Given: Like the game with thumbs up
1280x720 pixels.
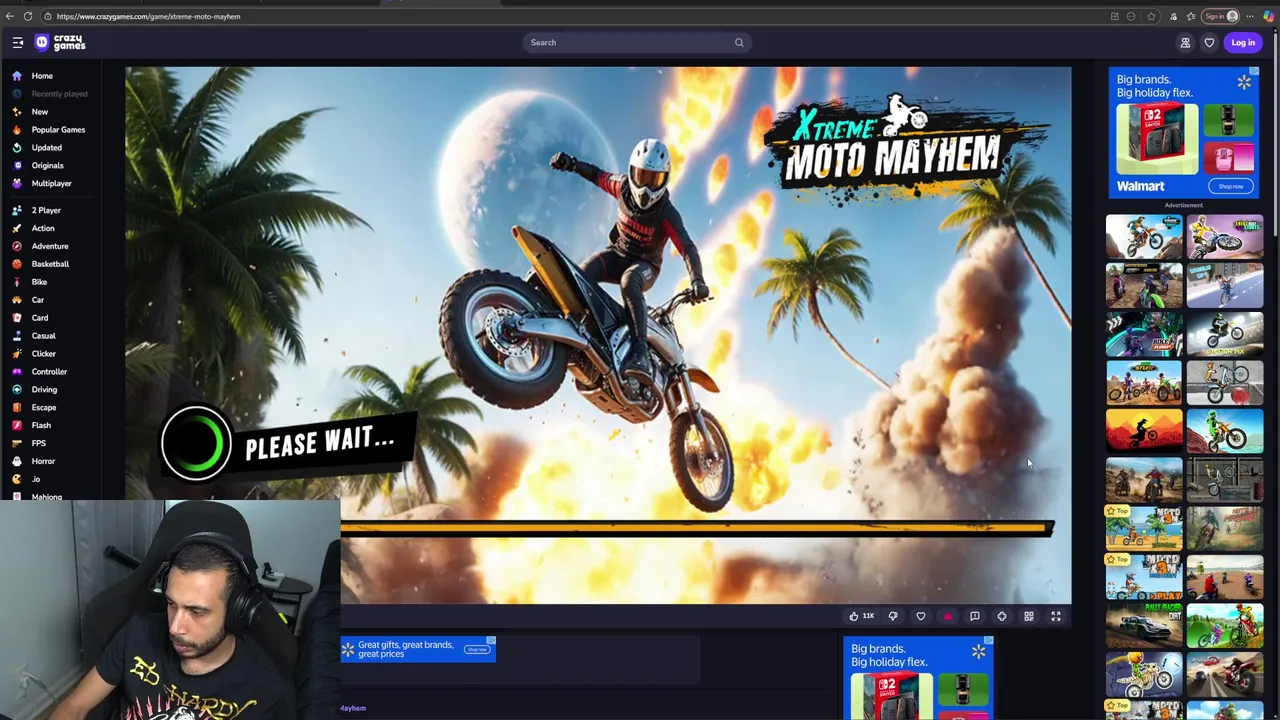Looking at the screenshot, I should click(x=860, y=617).
